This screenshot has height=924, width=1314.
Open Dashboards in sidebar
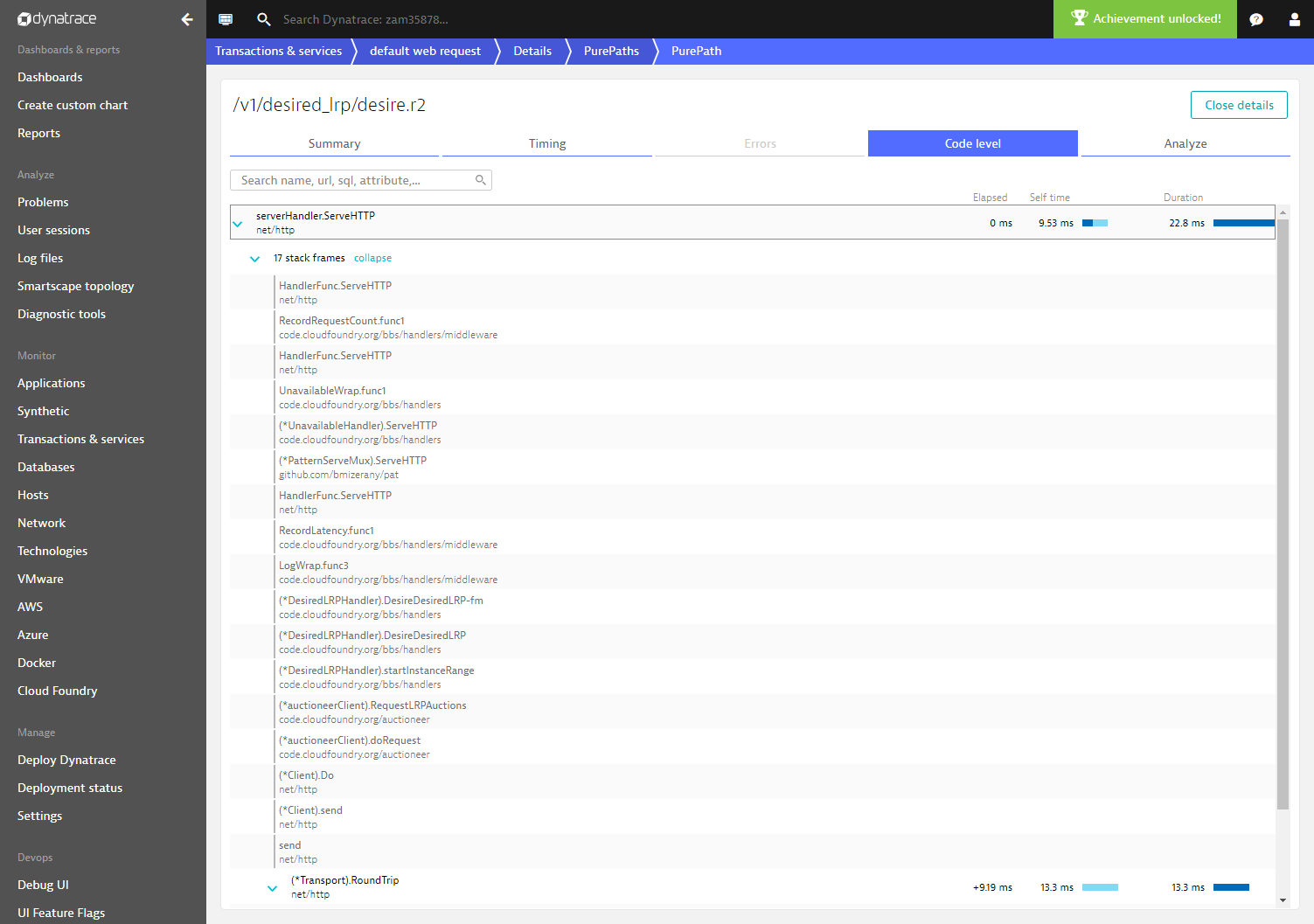coord(50,77)
